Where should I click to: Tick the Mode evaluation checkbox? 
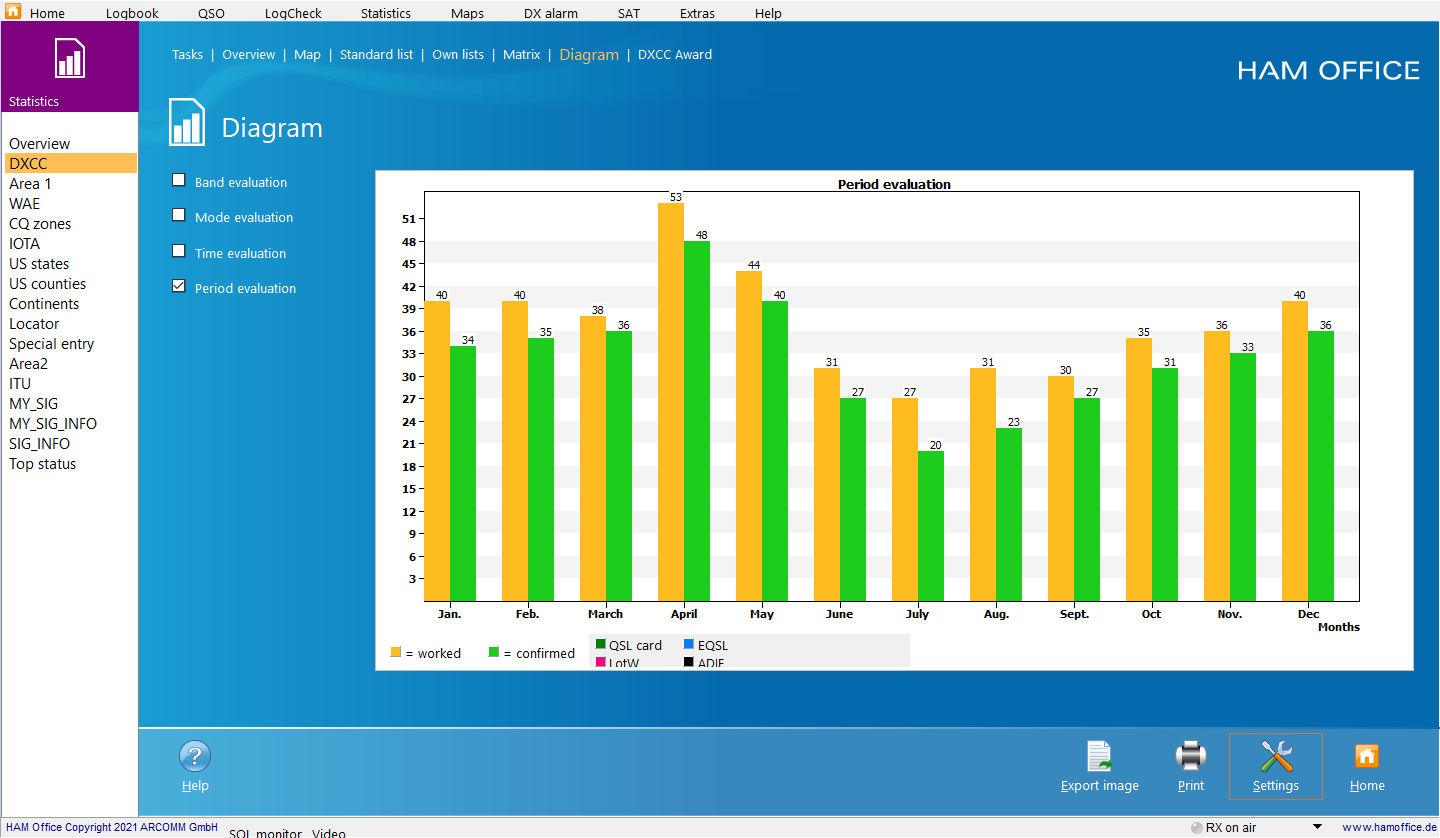tap(179, 215)
